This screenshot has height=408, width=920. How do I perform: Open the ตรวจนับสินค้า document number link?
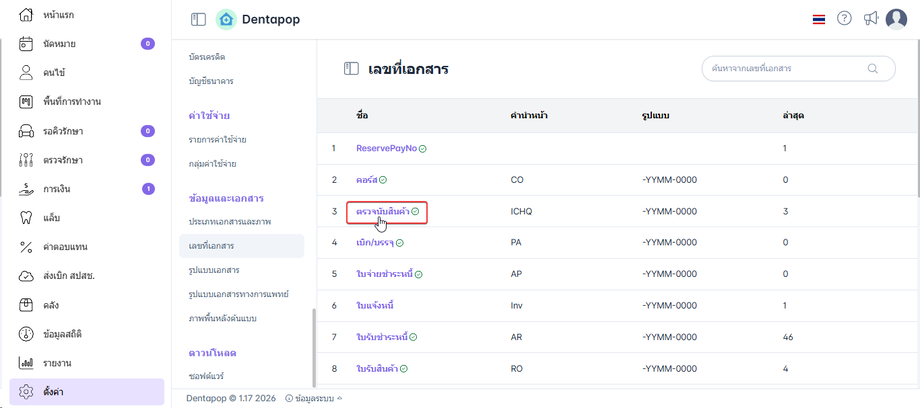click(383, 212)
